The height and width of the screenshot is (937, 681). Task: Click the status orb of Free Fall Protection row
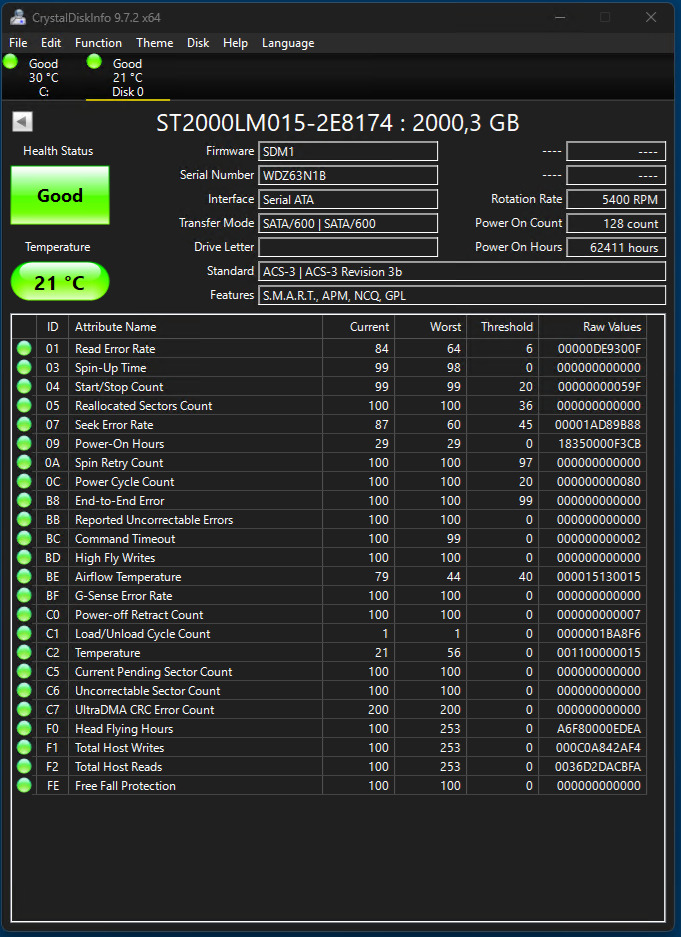[24, 786]
